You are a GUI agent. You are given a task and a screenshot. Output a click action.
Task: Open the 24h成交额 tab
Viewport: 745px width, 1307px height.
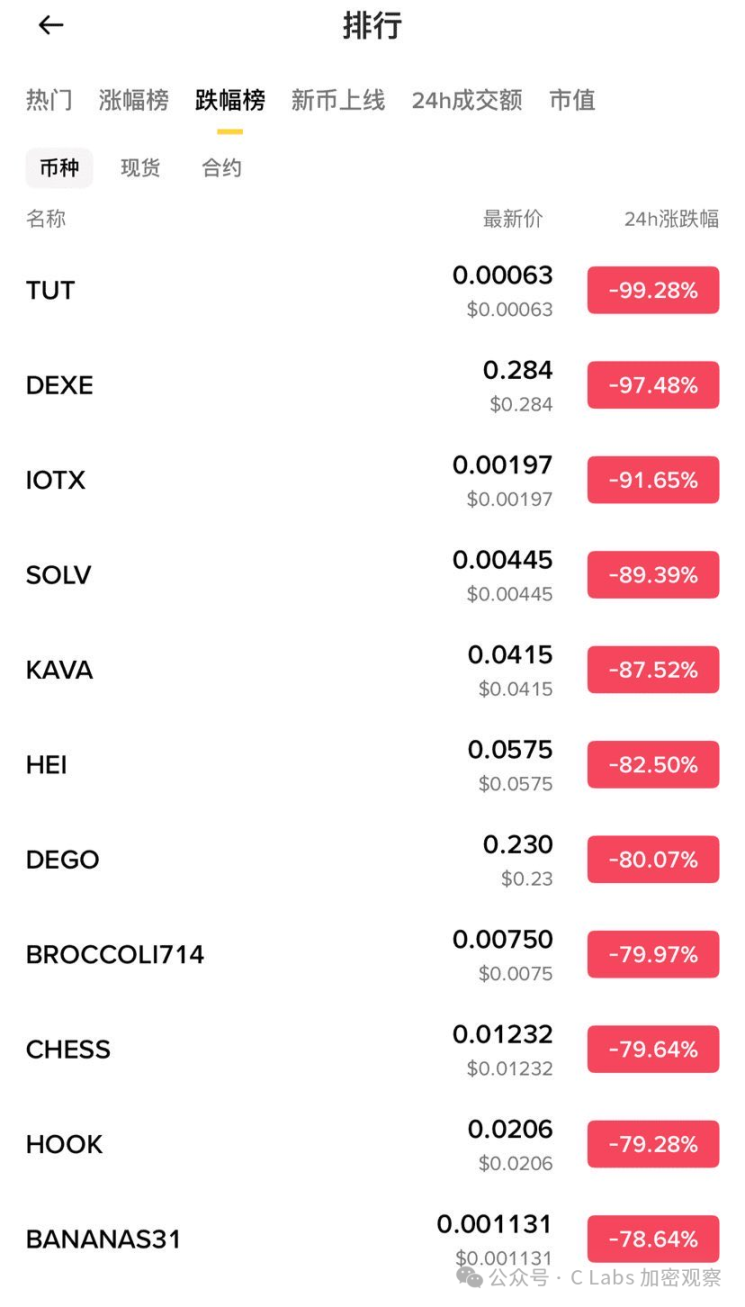(467, 100)
